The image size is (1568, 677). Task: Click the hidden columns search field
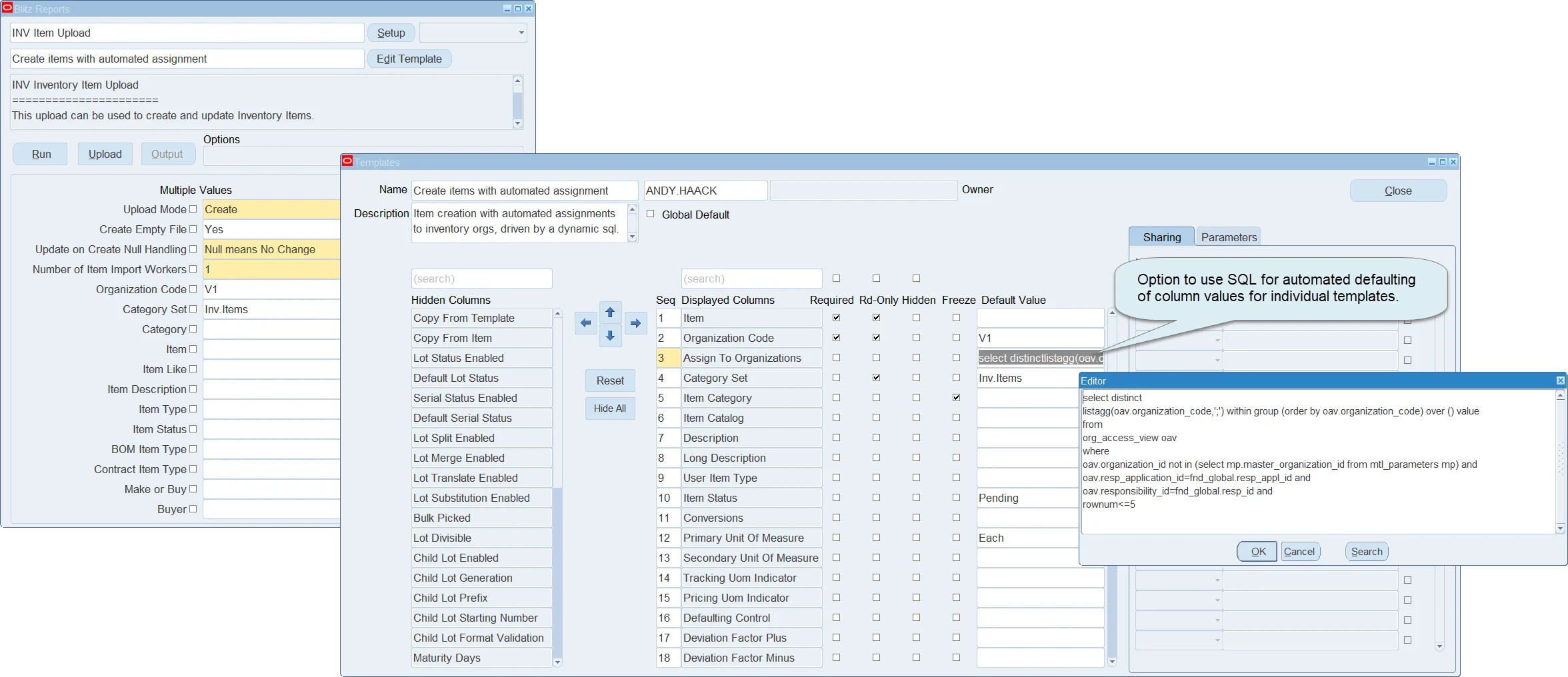click(481, 279)
